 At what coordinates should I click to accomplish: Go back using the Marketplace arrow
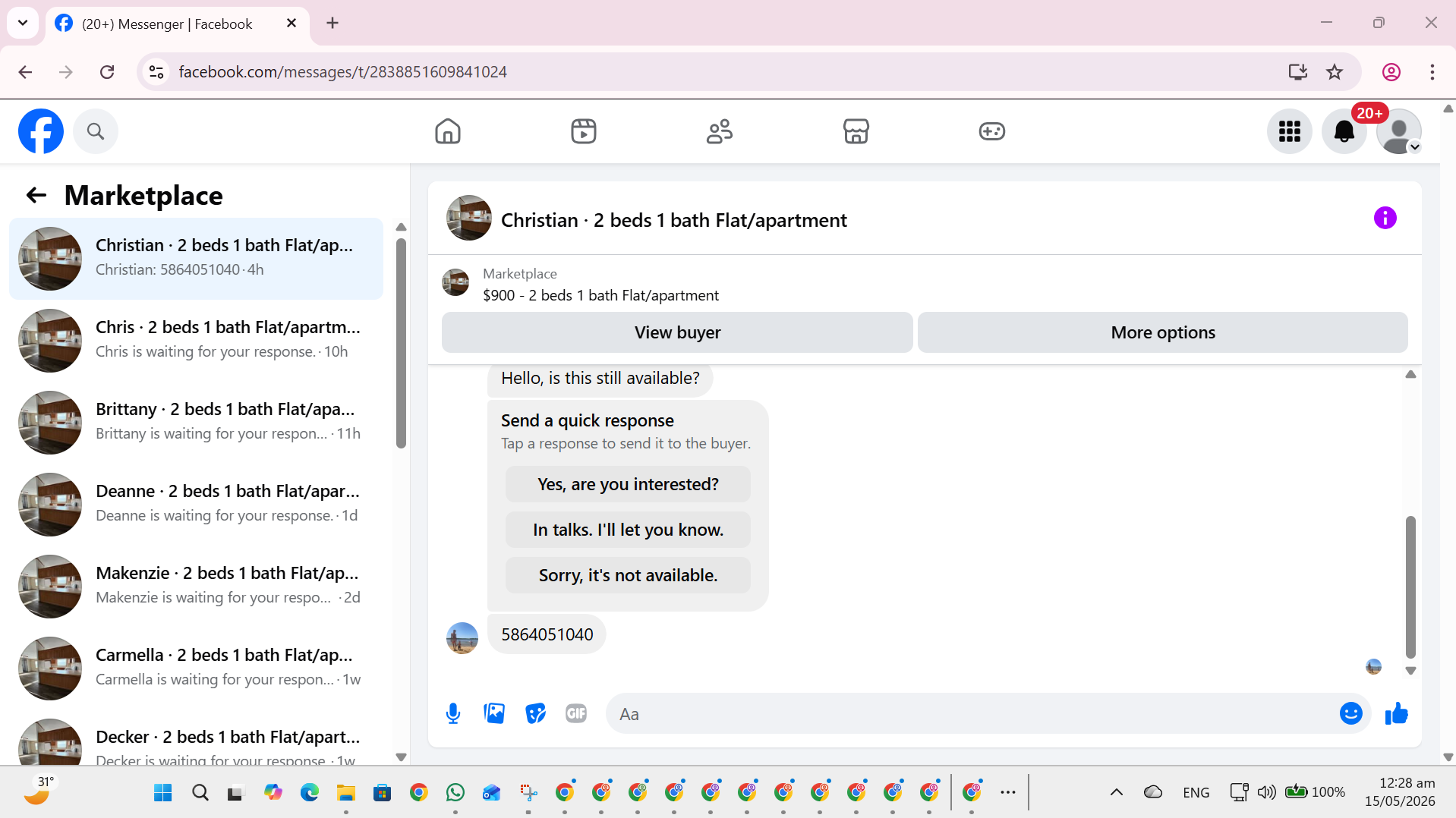click(36, 195)
